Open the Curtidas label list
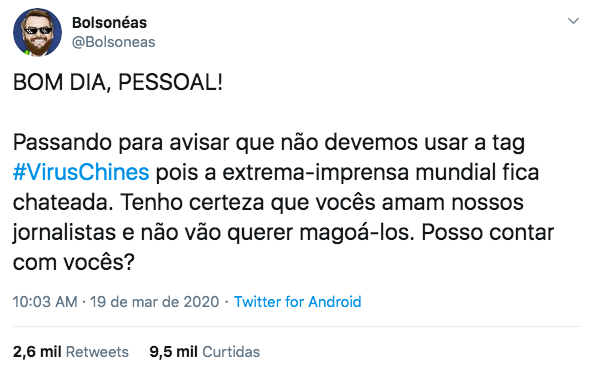This screenshot has height=375, width=593. [231, 352]
